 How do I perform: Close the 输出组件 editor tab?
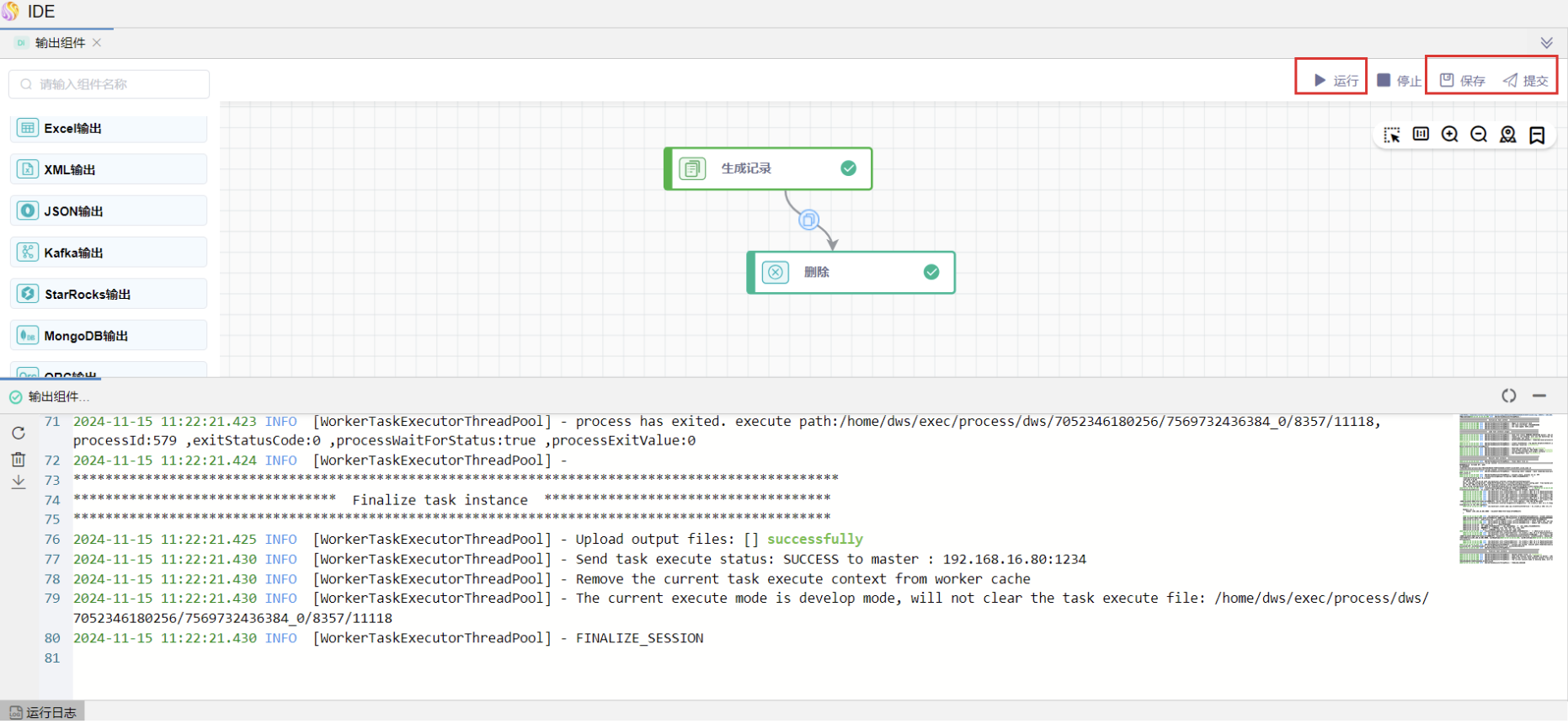pyautogui.click(x=97, y=43)
